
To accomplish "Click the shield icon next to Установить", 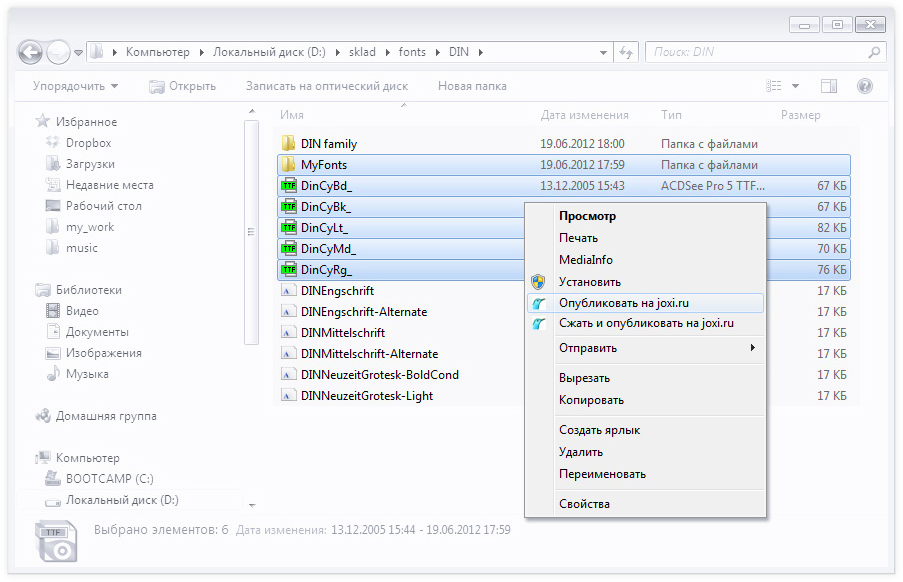I will click(539, 282).
